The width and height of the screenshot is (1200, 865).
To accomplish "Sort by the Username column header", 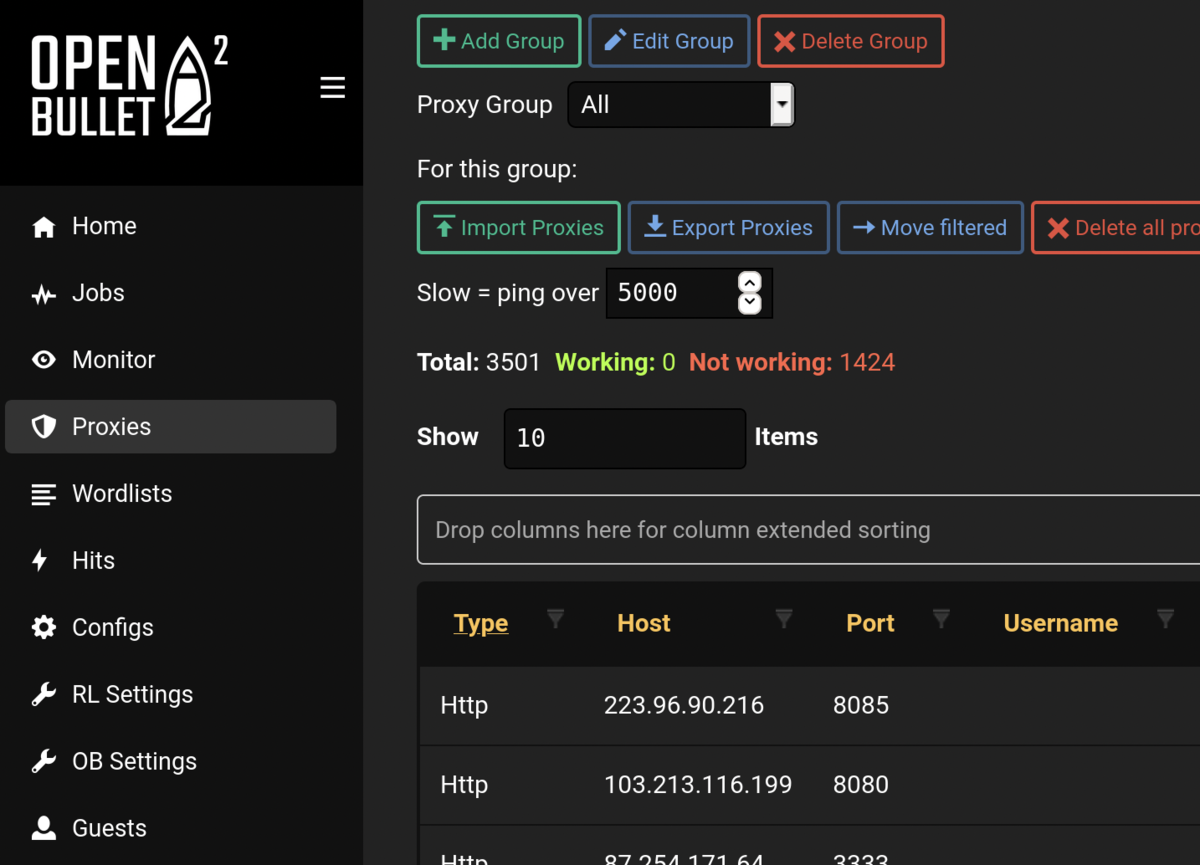I will pyautogui.click(x=1061, y=623).
